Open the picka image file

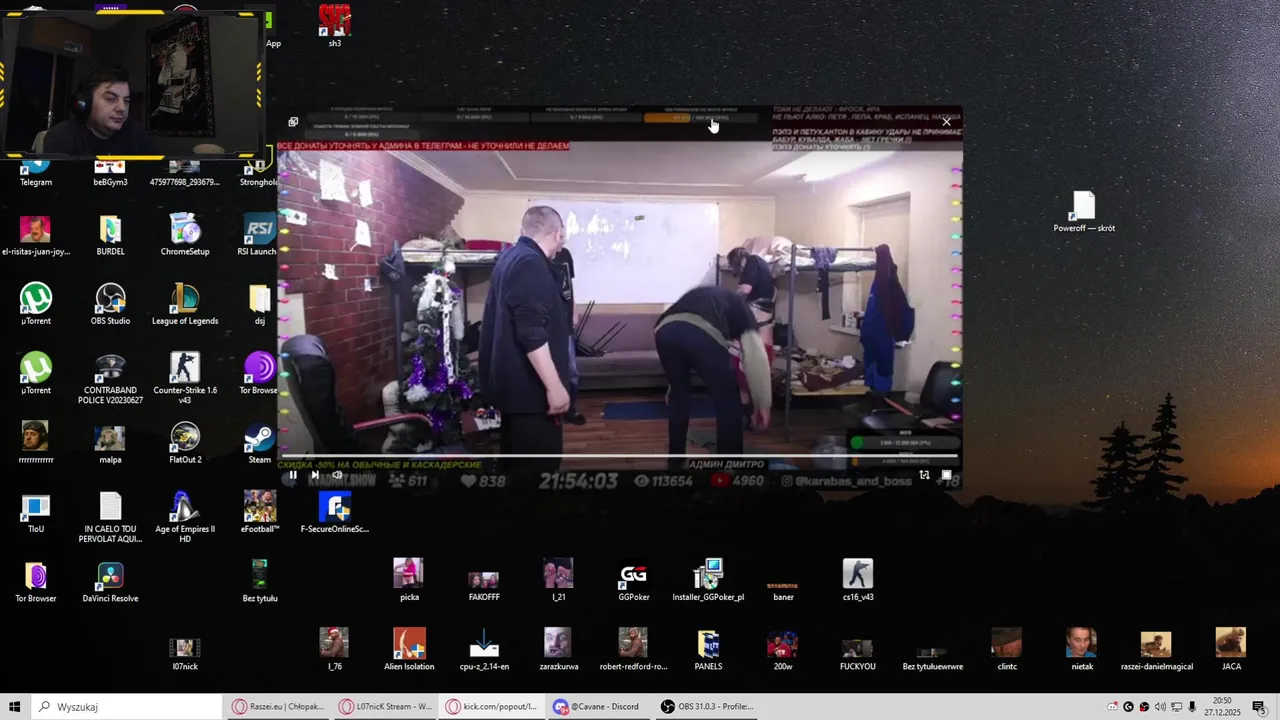click(409, 581)
